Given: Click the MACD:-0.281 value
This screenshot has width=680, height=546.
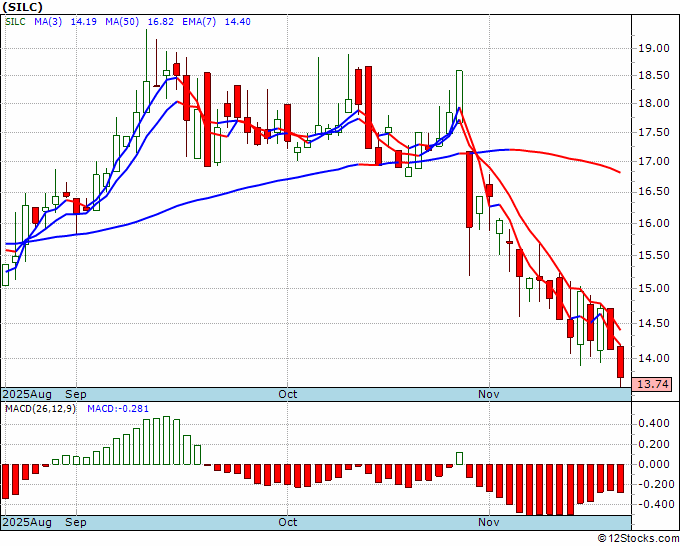Looking at the screenshot, I should point(118,409).
